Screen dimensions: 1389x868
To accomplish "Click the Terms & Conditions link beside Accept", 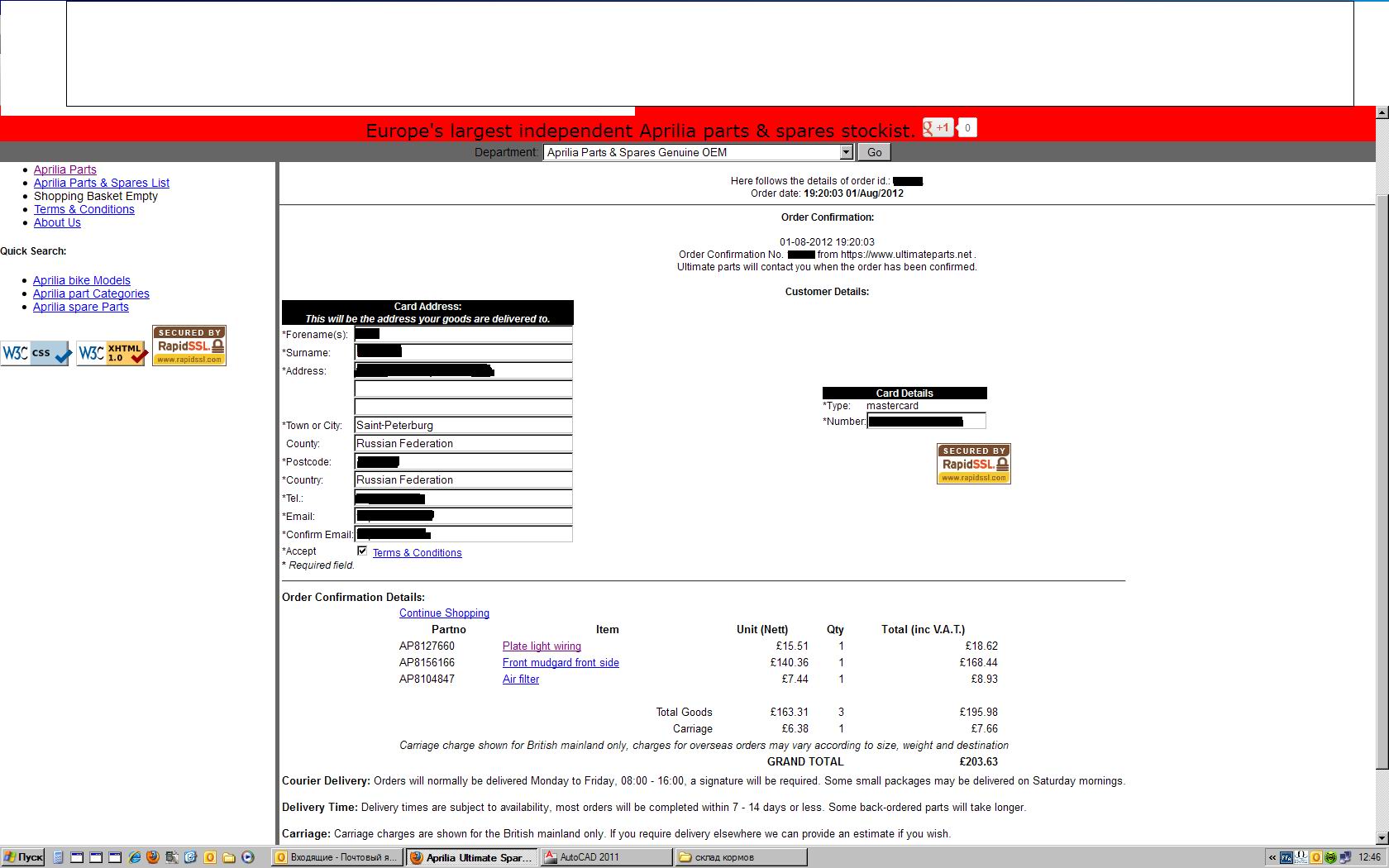I will 418,553.
